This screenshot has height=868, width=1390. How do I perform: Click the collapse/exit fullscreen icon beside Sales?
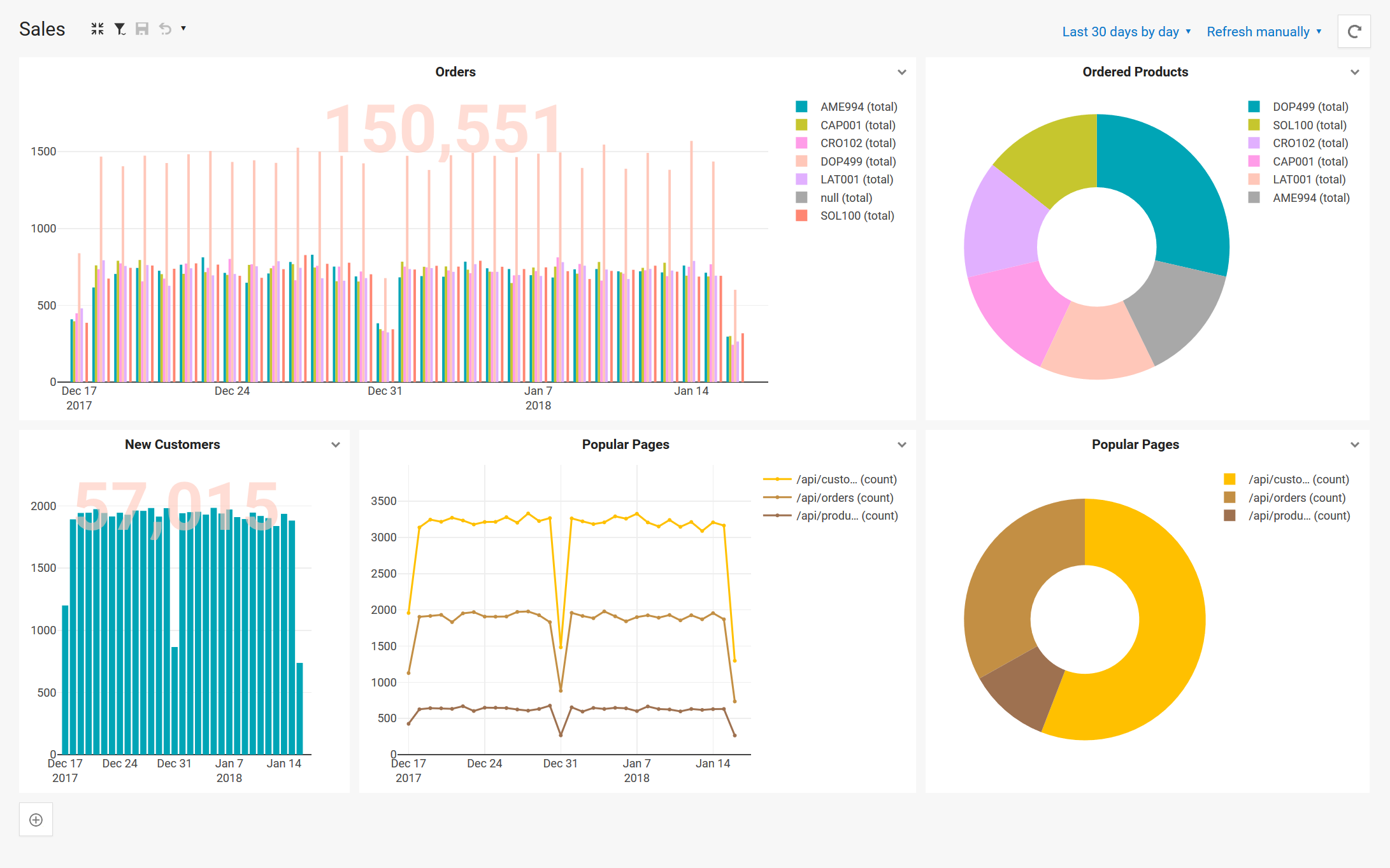(x=97, y=29)
